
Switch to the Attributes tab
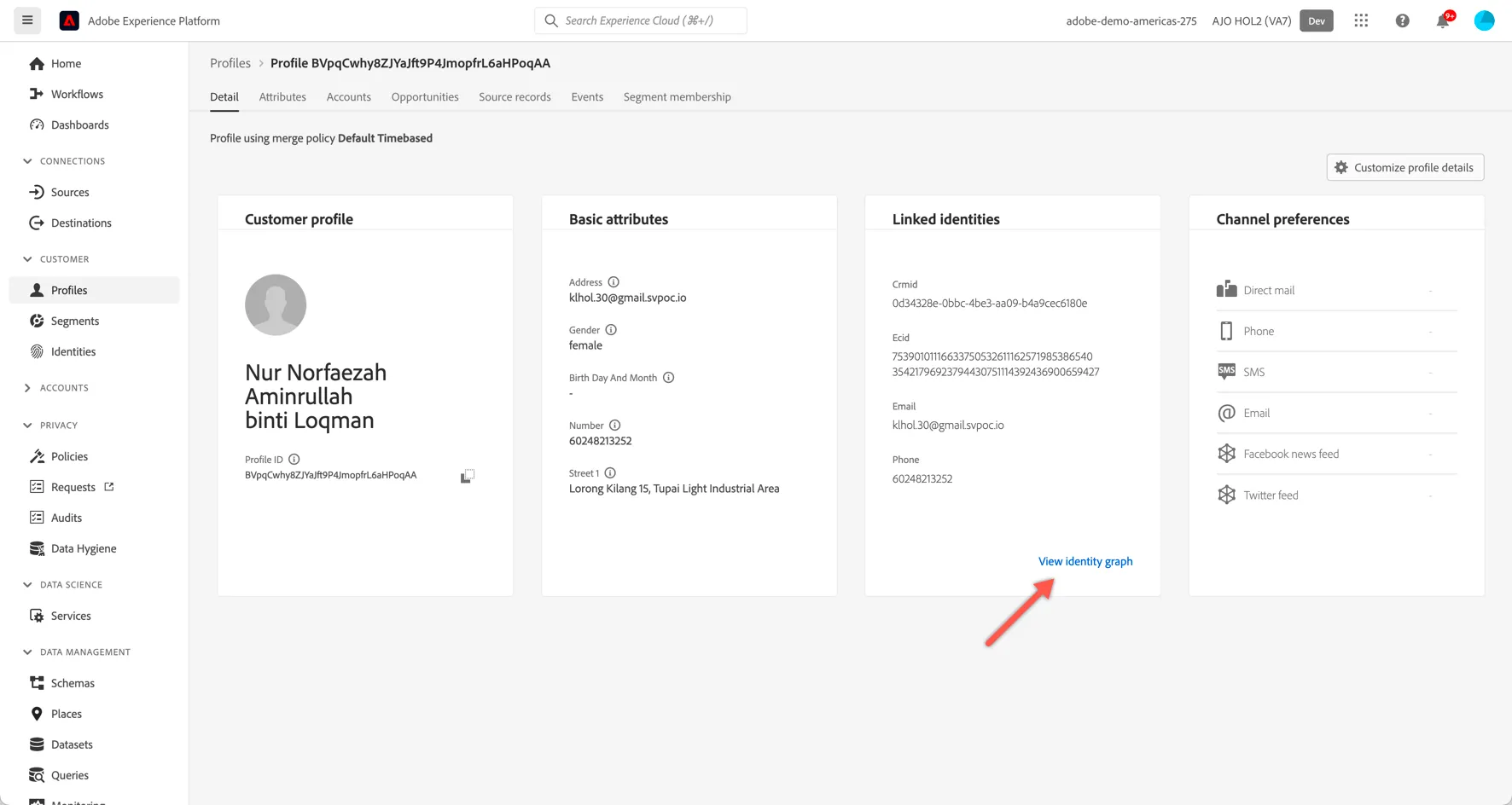[282, 97]
